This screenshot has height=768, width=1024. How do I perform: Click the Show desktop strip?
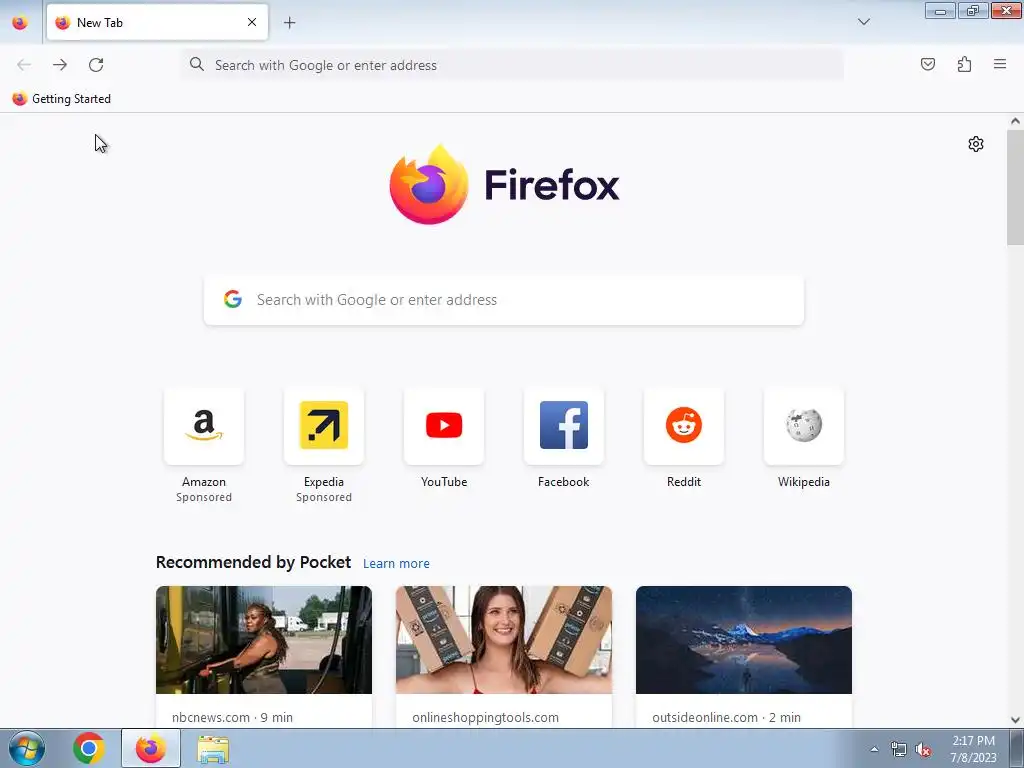pos(1017,748)
